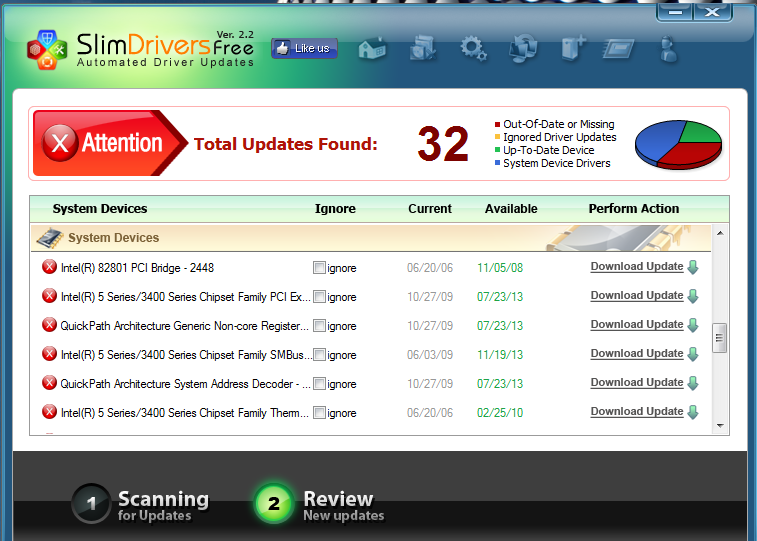The height and width of the screenshot is (541, 757).
Task: Click the System Devices chip icon
Action: pyautogui.click(x=50, y=238)
